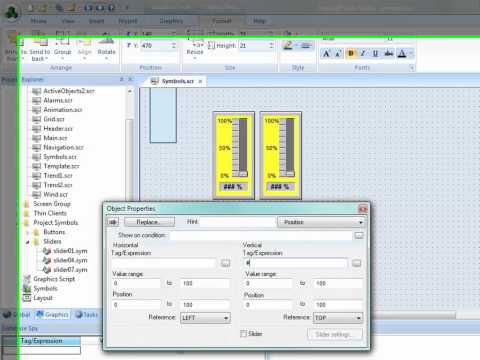Pin the Project Explorer panel

[122, 79]
